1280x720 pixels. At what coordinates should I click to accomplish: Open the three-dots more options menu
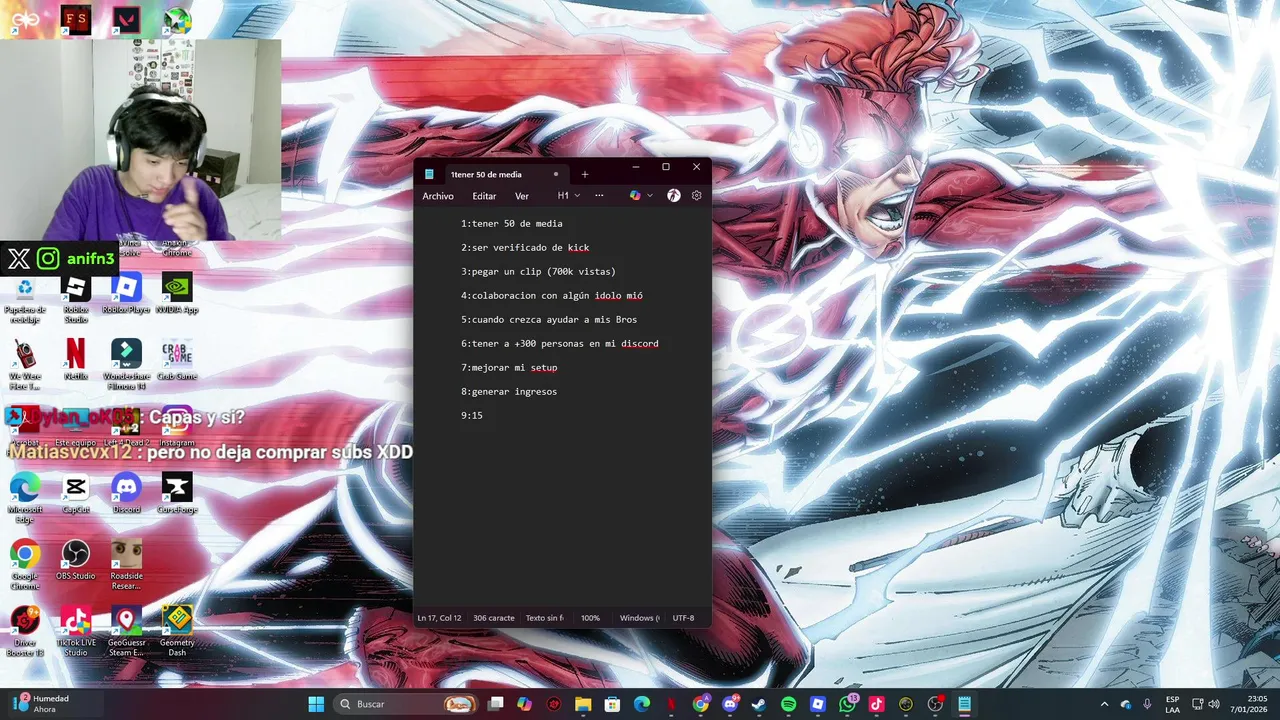point(599,196)
